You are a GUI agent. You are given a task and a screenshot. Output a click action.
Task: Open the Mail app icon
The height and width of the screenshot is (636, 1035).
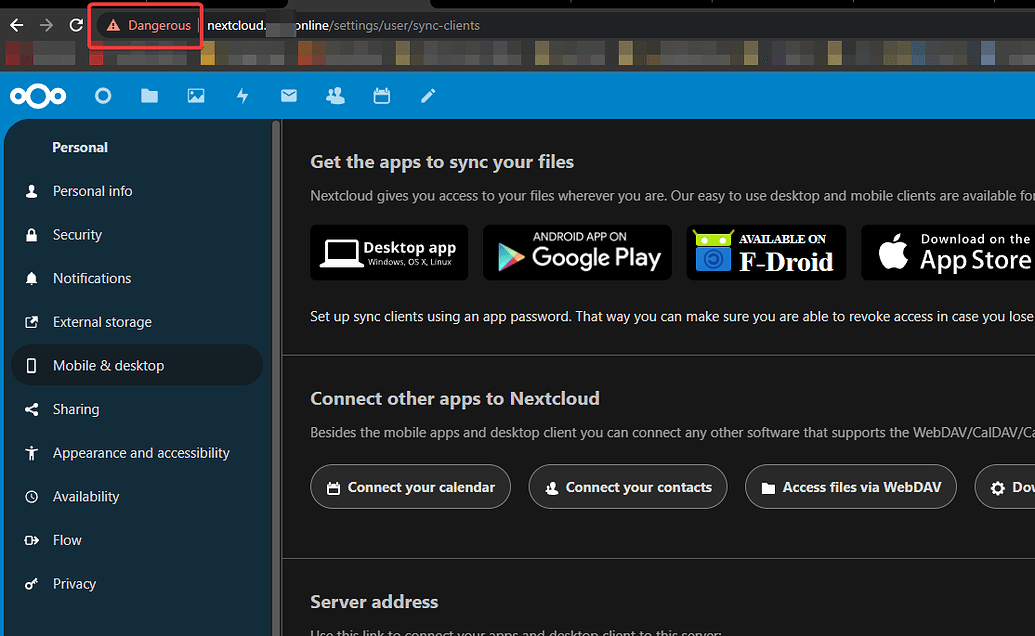point(289,96)
